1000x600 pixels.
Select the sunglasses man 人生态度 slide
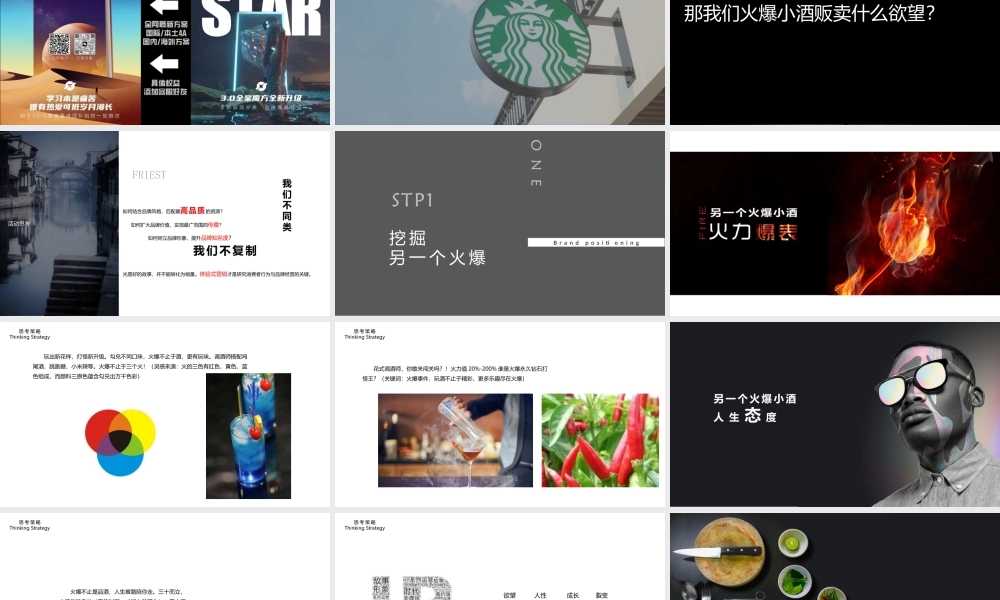tap(833, 410)
